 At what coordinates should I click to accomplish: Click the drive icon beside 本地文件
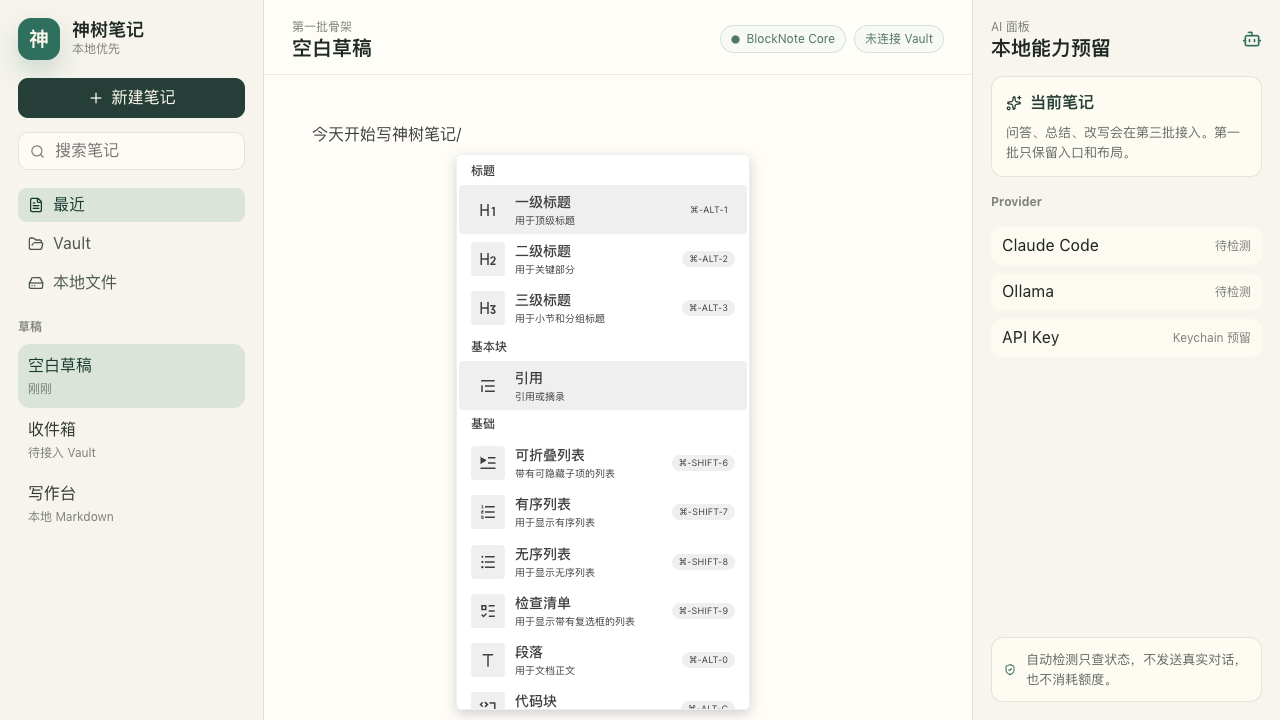(36, 283)
